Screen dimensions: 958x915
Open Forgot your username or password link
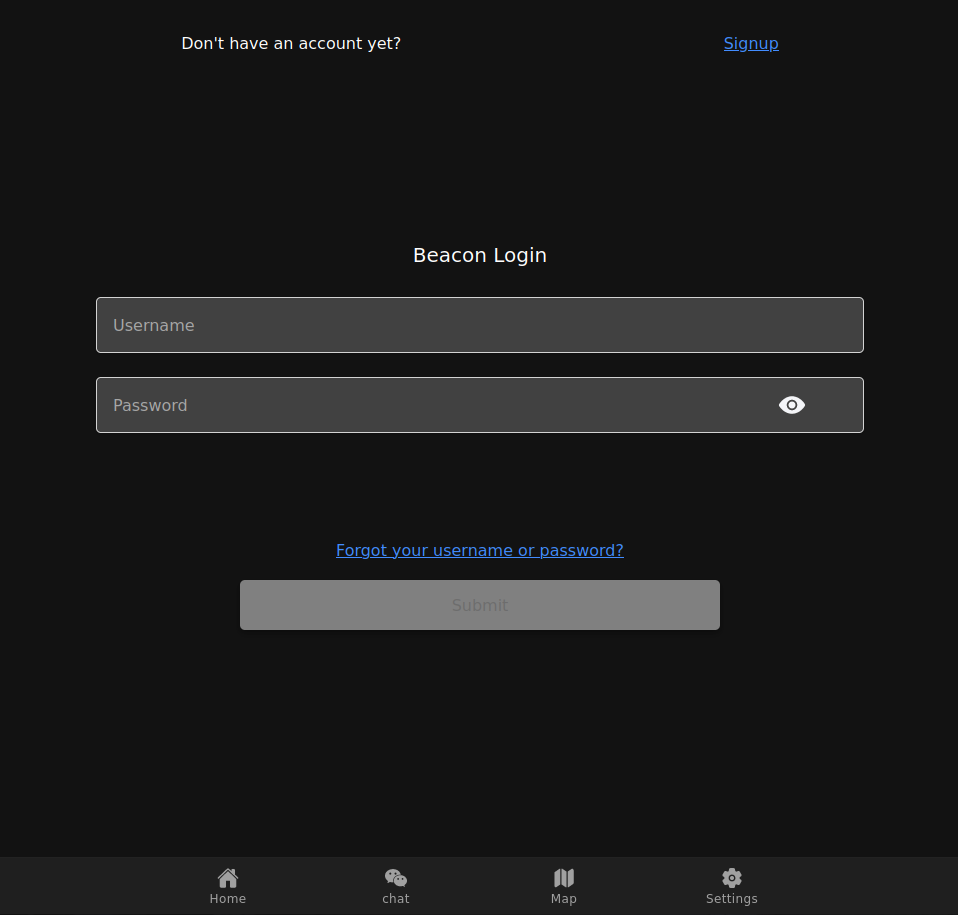point(480,550)
